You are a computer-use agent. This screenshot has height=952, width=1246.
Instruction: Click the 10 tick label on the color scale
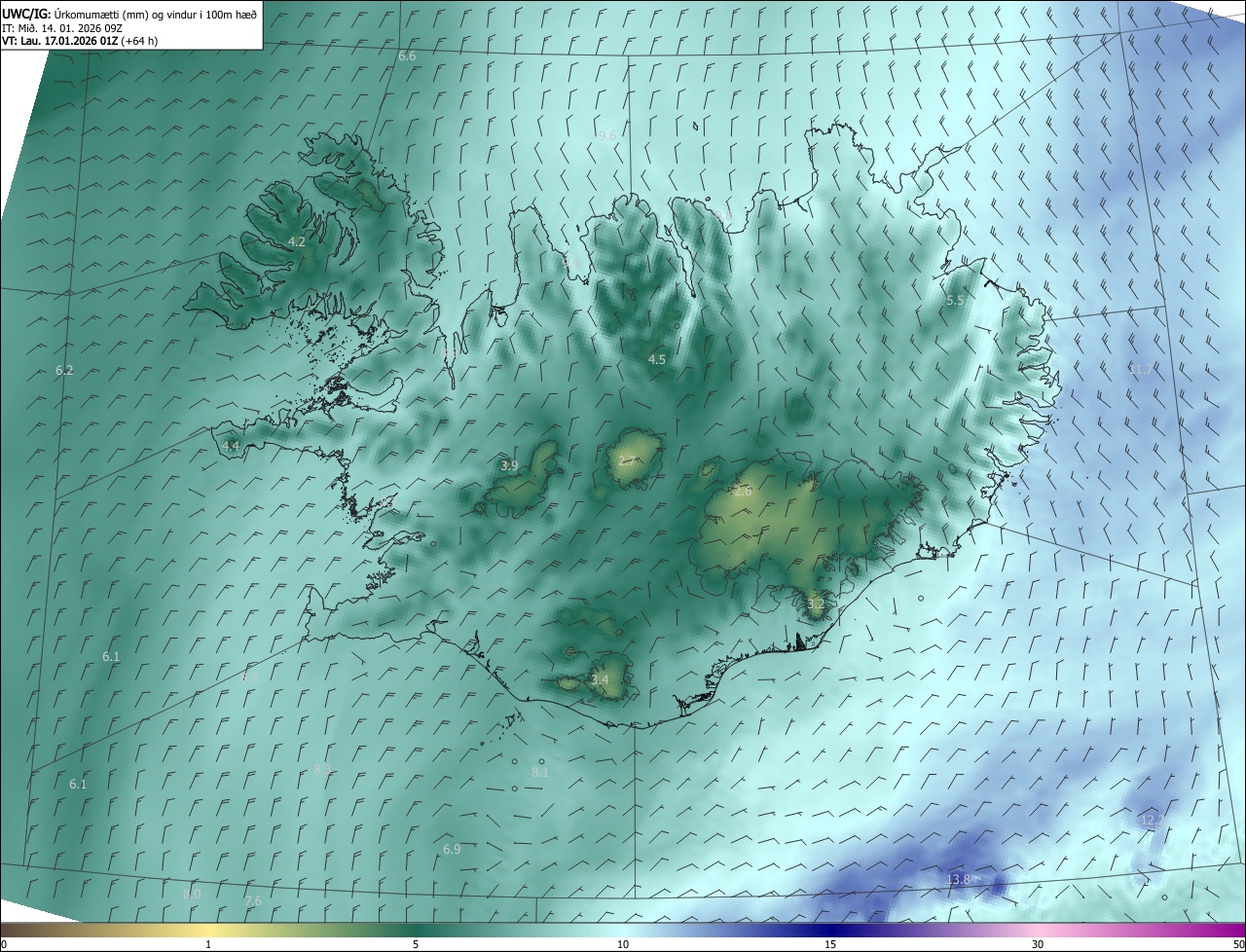click(623, 944)
